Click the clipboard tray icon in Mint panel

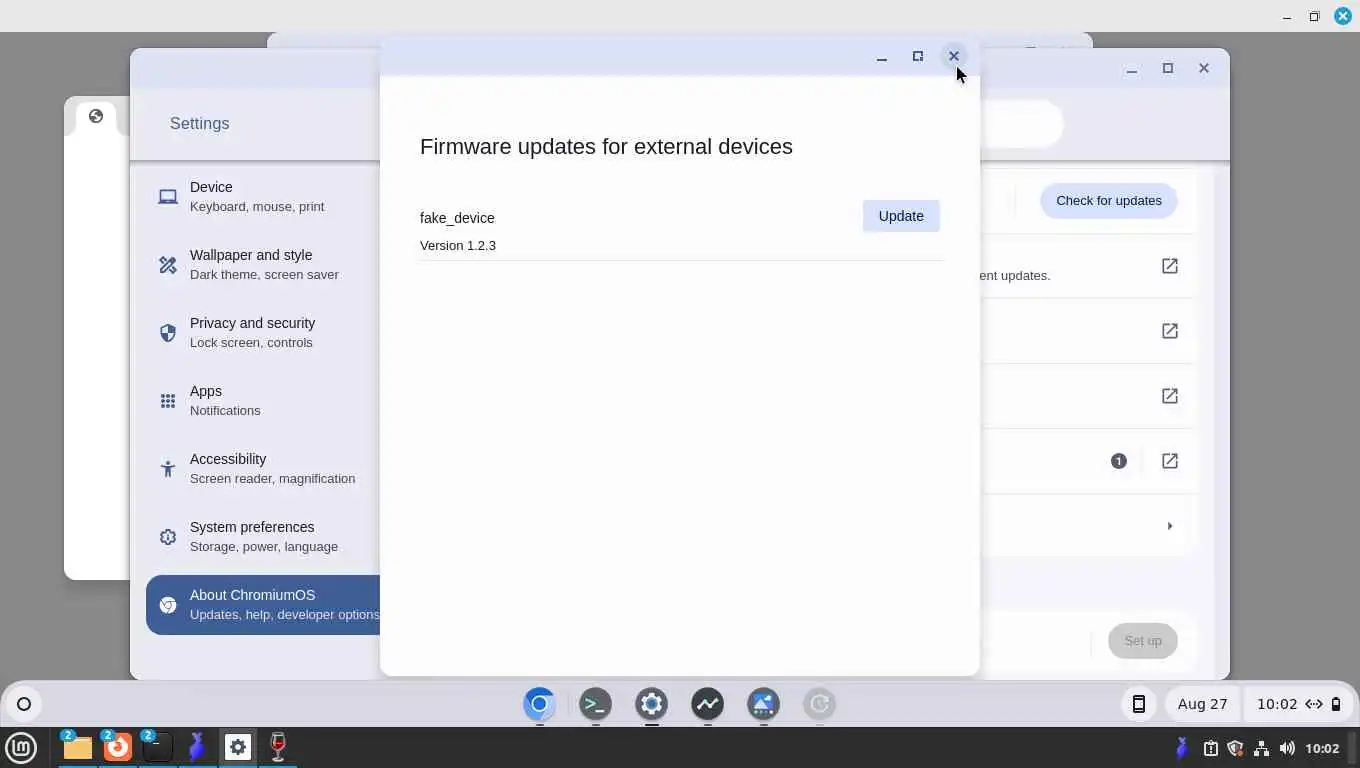click(x=1210, y=748)
